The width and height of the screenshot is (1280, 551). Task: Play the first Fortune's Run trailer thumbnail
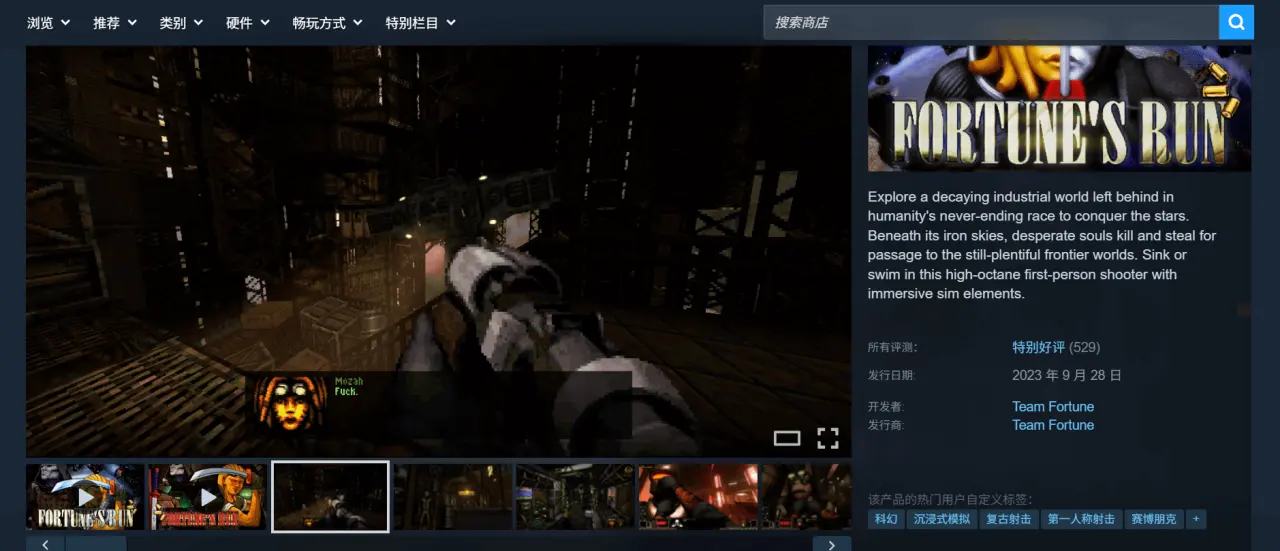[x=85, y=497]
